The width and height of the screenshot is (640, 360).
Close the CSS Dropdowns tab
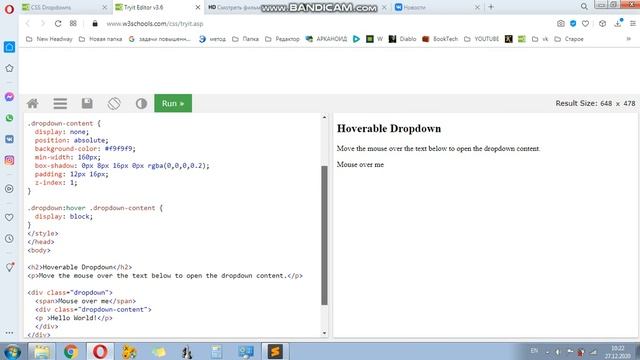104,7
